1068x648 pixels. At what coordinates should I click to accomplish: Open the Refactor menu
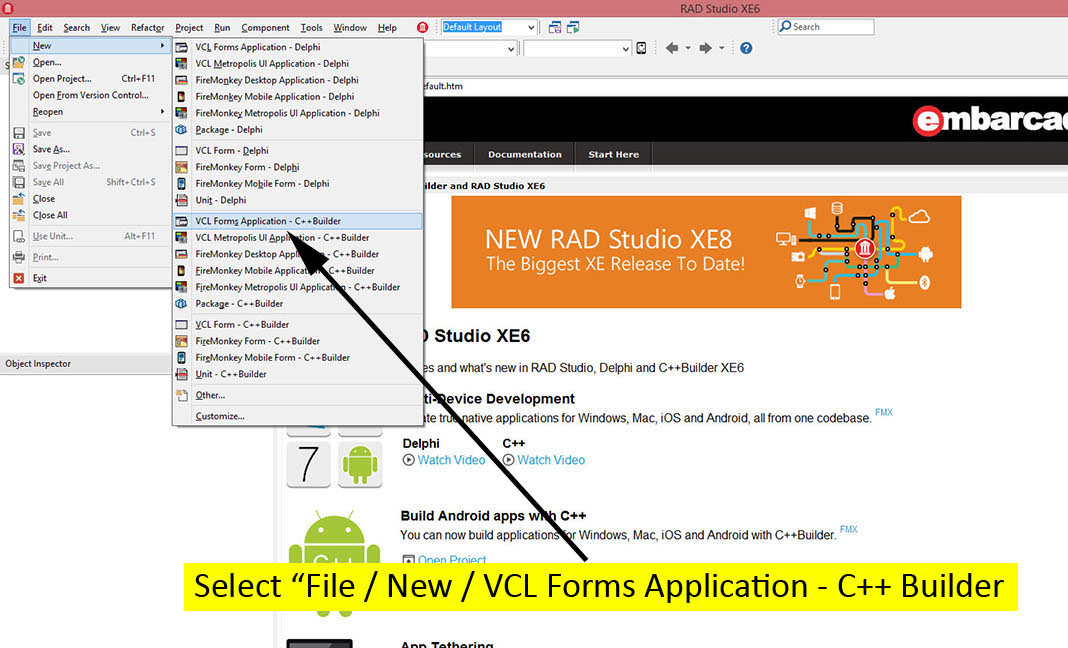147,27
